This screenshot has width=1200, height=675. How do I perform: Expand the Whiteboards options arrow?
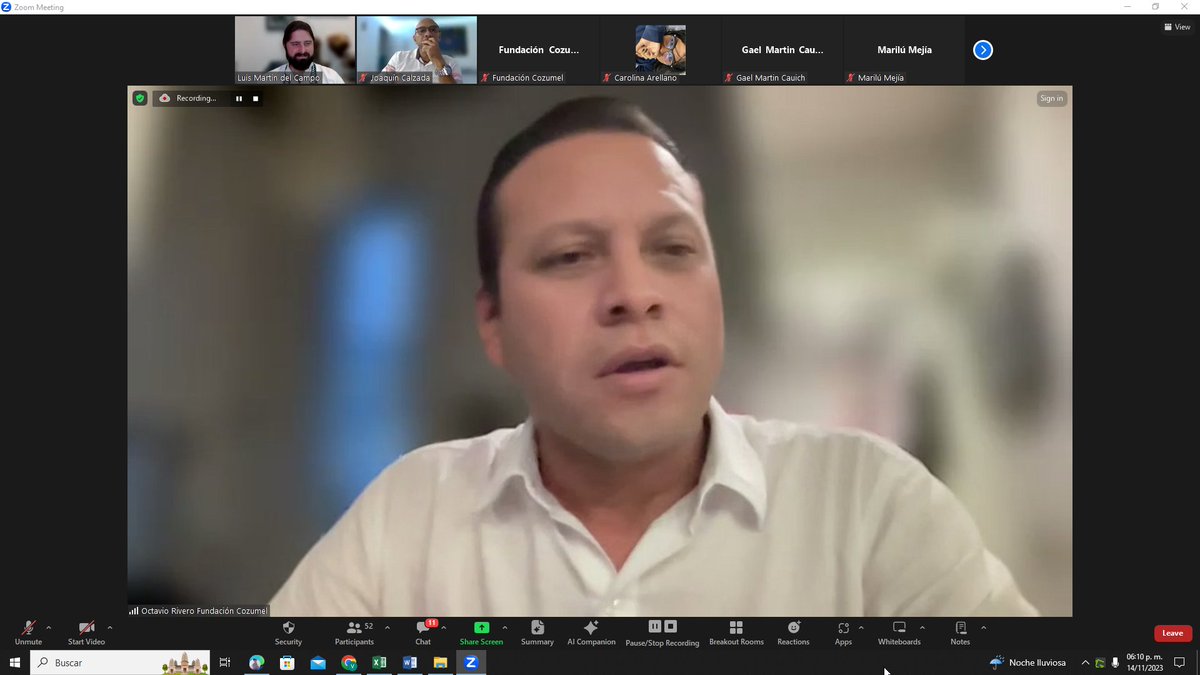(922, 628)
